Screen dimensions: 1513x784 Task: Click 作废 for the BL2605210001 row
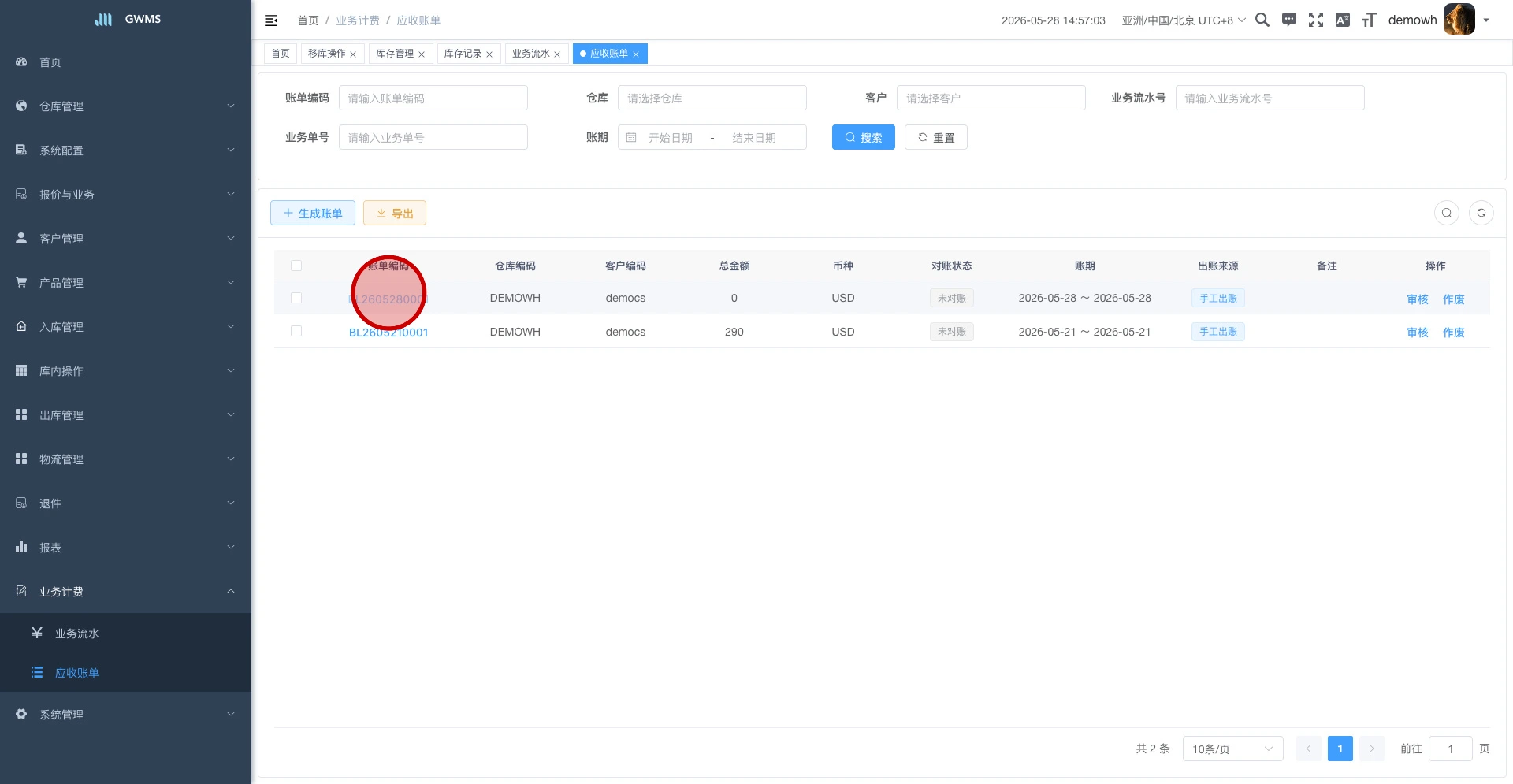point(1454,333)
